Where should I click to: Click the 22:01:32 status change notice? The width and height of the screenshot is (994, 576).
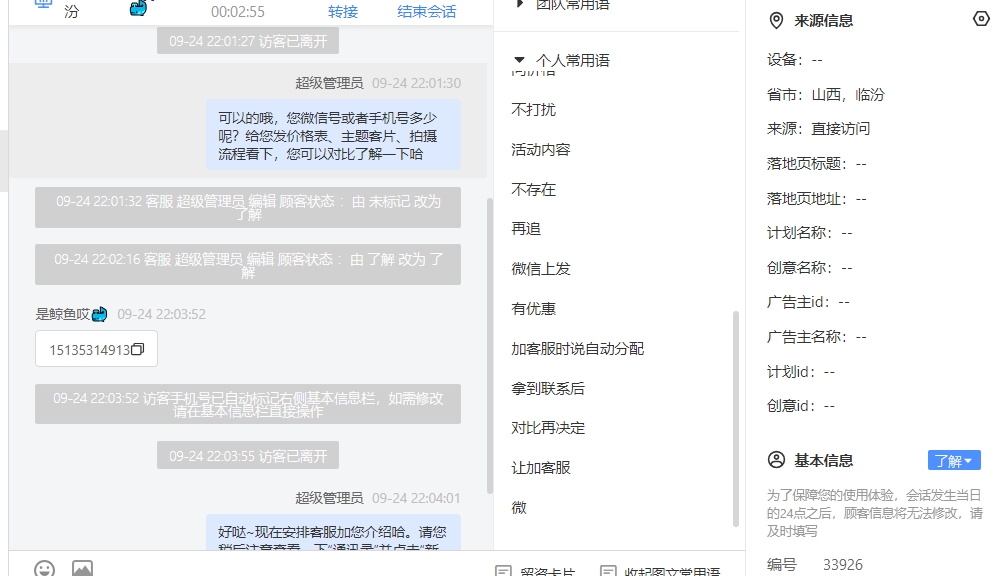248,207
